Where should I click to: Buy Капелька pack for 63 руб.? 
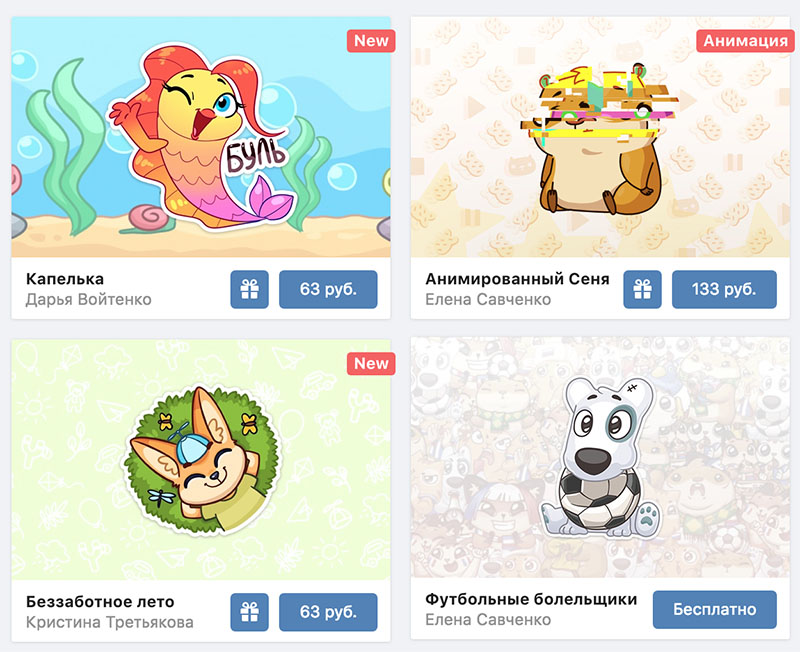click(x=328, y=289)
